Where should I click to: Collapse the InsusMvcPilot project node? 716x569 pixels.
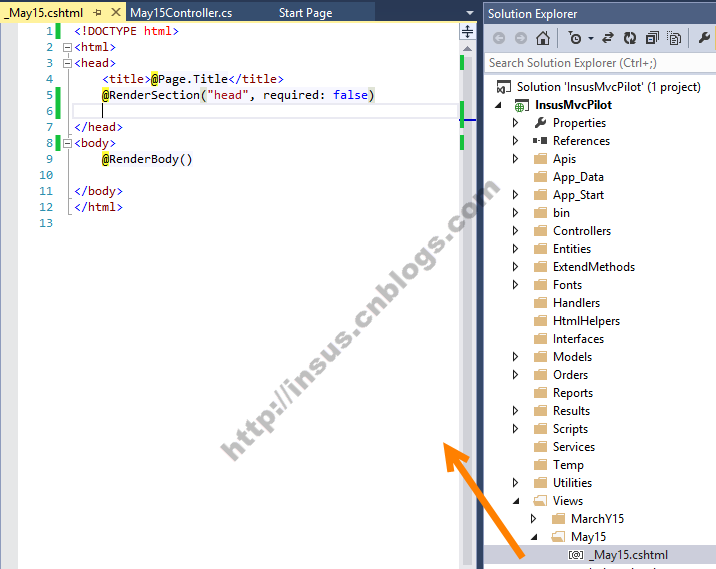498,105
